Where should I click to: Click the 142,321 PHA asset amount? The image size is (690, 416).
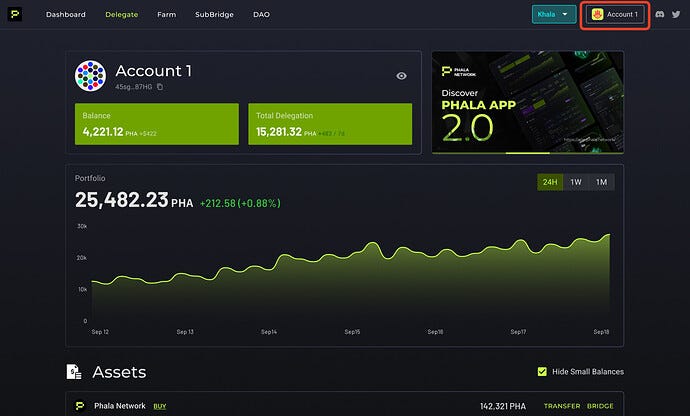(503, 406)
